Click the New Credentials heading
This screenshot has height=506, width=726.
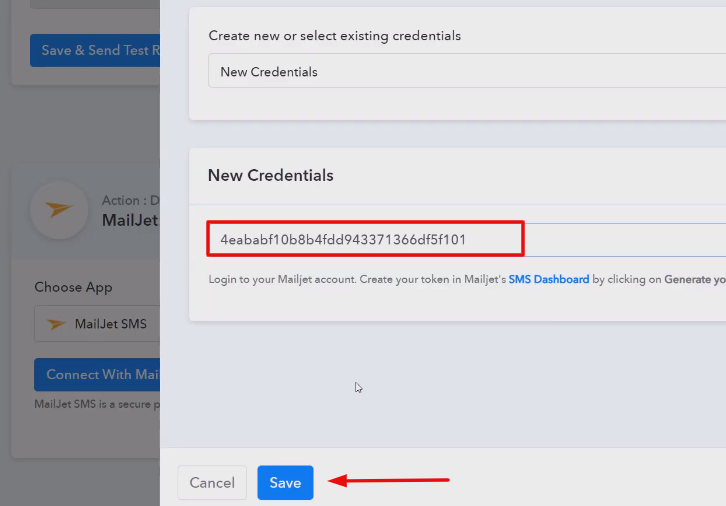tap(270, 175)
